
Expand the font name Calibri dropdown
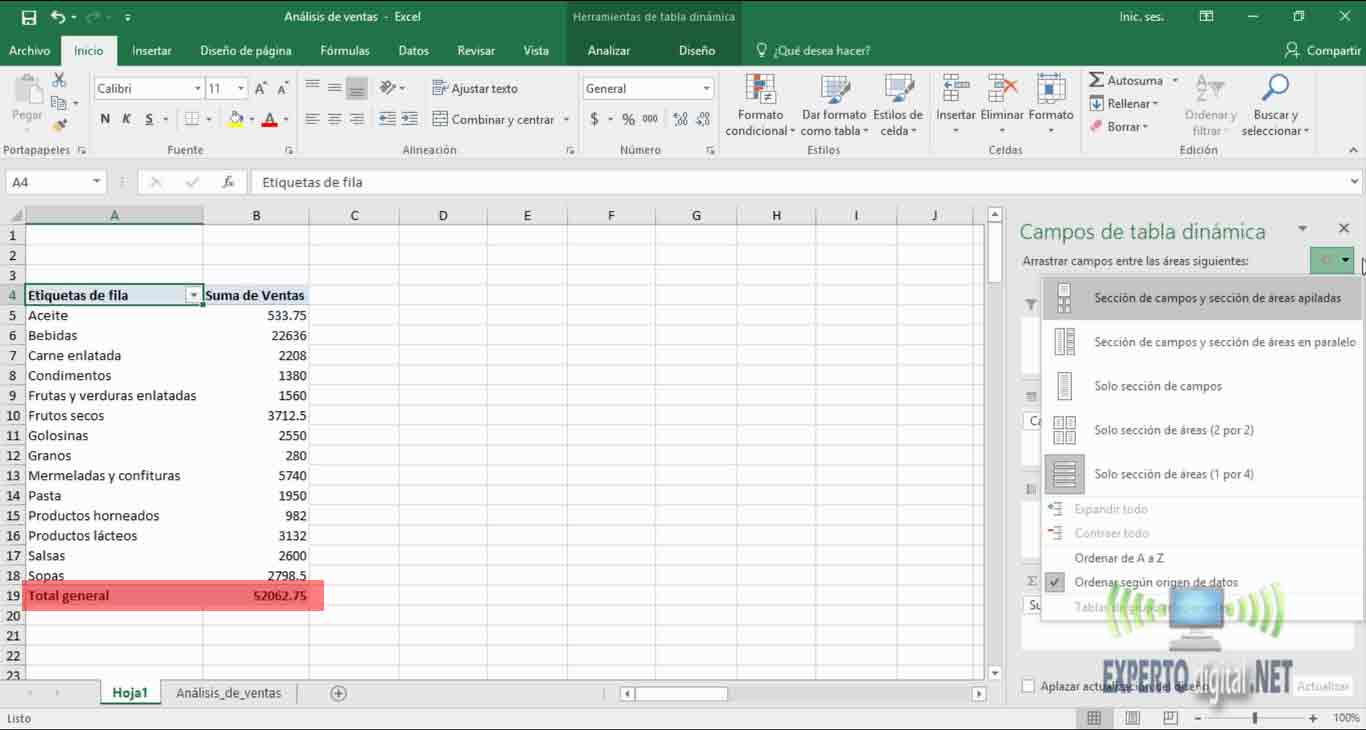coord(197,89)
